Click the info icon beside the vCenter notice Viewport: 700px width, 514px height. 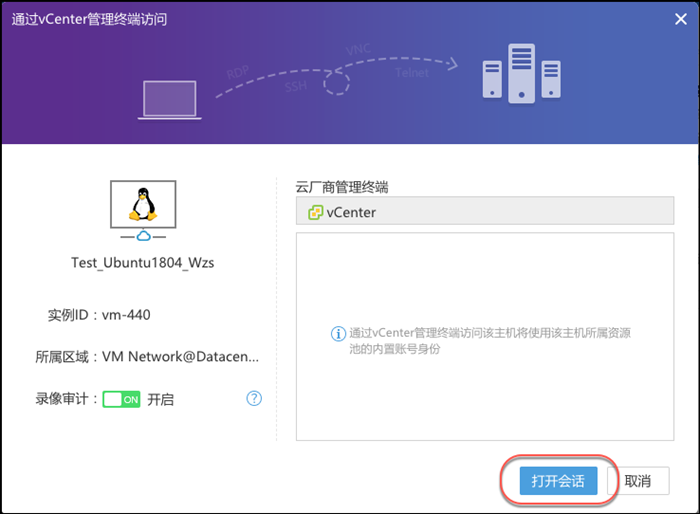pos(338,333)
